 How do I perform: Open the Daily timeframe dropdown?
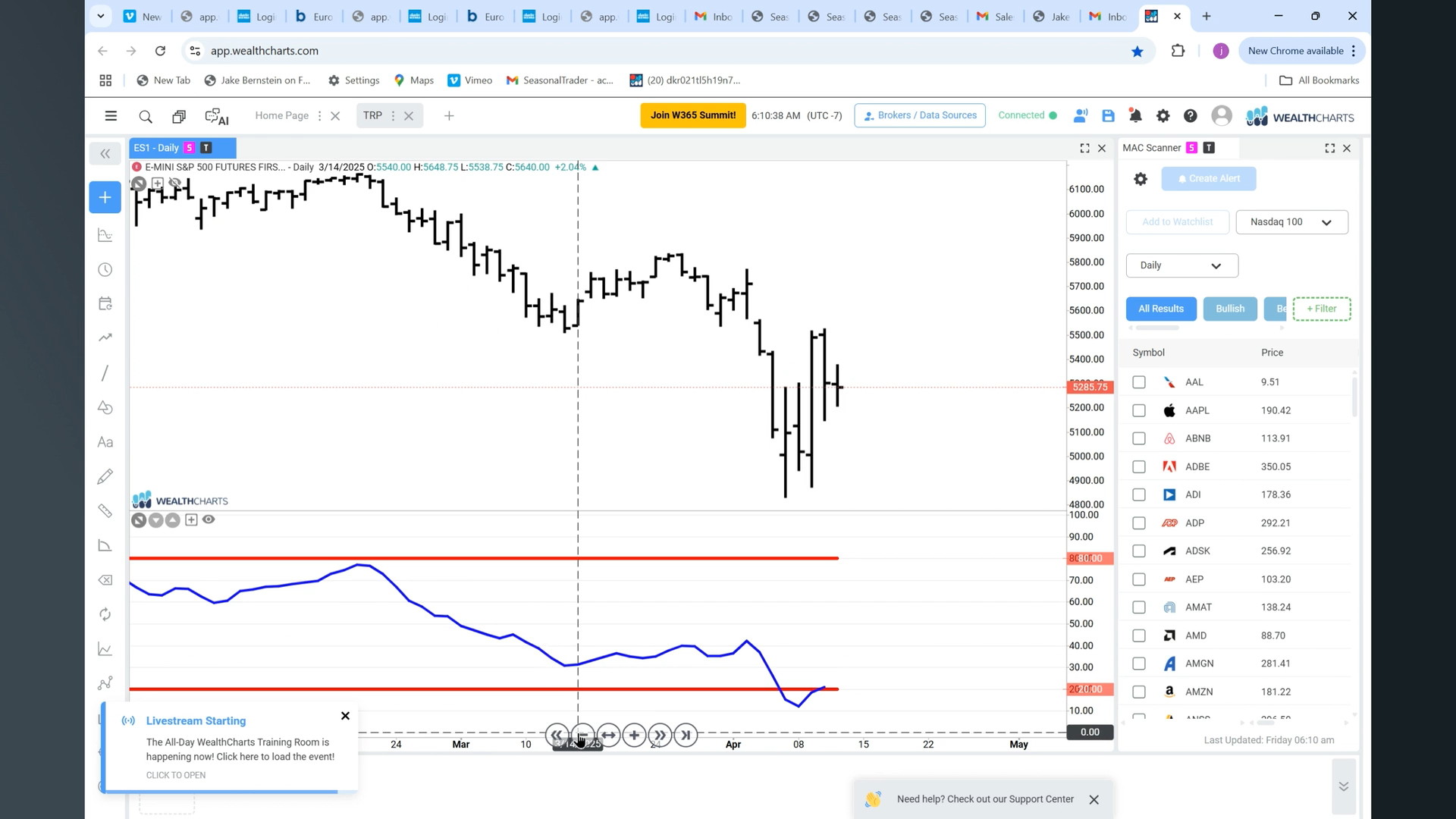pyautogui.click(x=1181, y=265)
